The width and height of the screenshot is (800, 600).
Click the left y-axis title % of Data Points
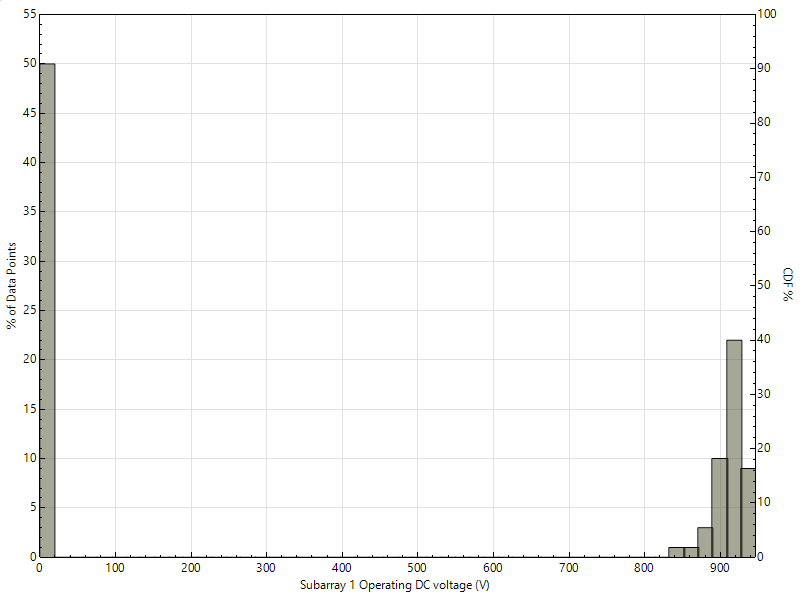click(12, 285)
